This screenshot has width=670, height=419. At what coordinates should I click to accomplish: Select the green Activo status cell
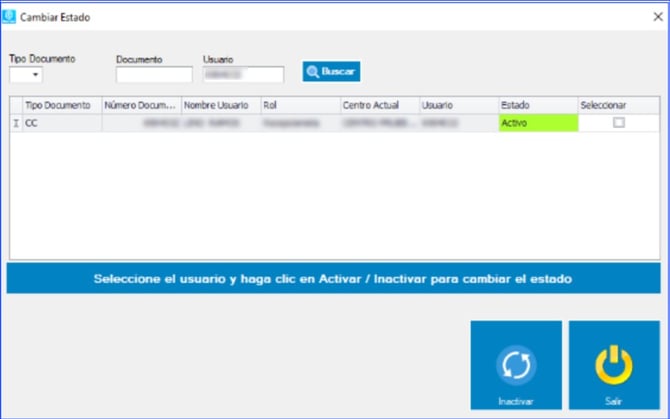click(537, 123)
